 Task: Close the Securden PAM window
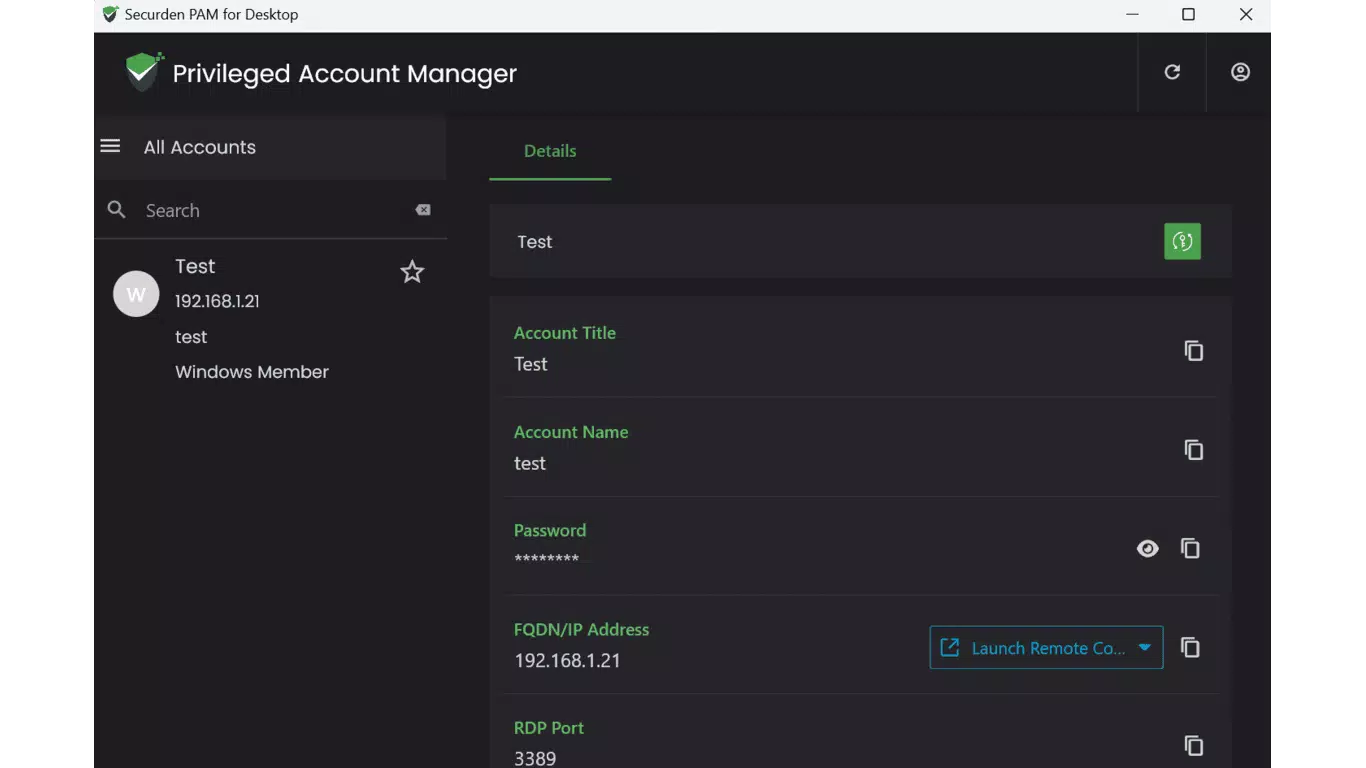pos(1245,14)
